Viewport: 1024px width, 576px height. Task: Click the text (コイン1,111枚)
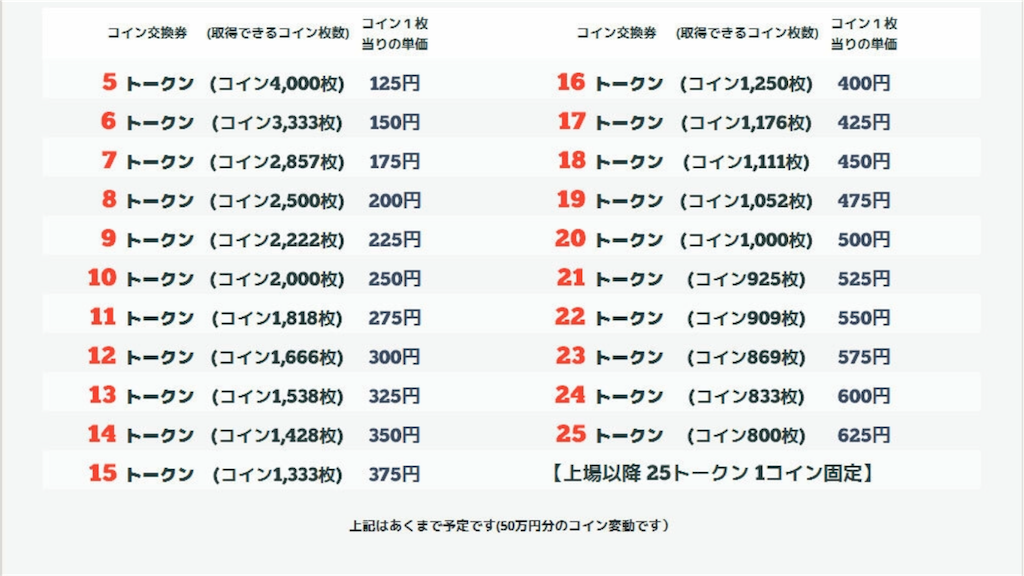click(x=746, y=162)
